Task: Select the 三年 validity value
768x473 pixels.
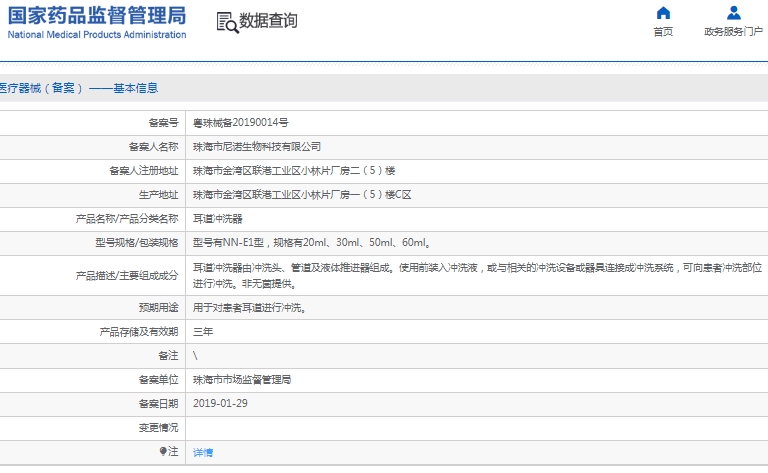Action: tap(203, 331)
